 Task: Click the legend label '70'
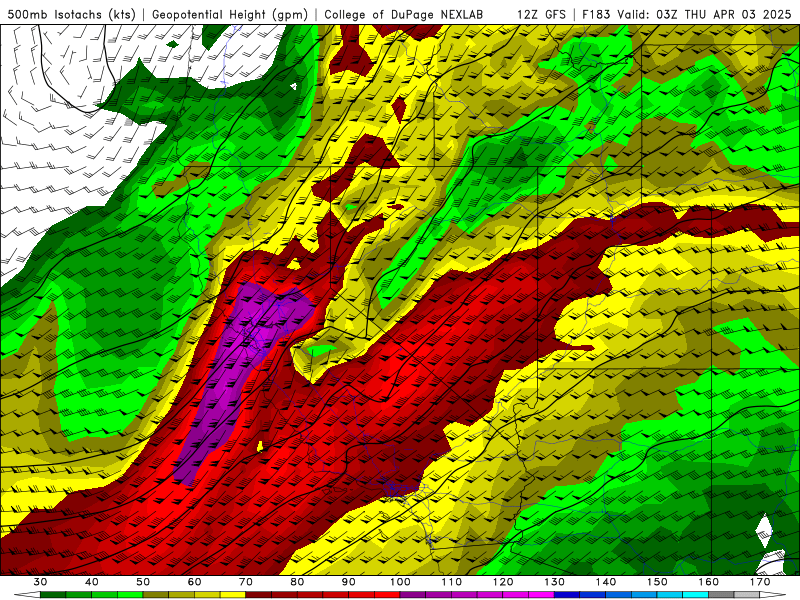pos(246,582)
